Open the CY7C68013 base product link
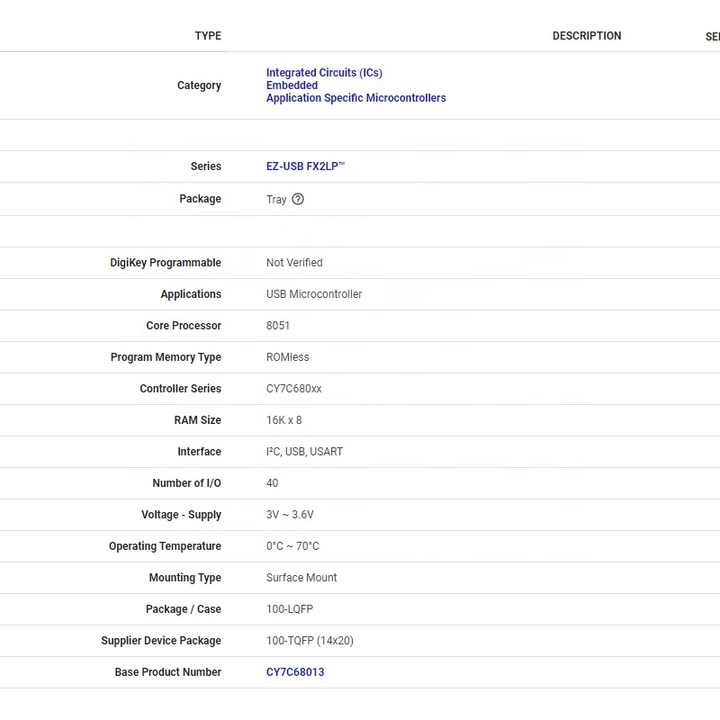Image resolution: width=720 pixels, height=720 pixels. click(295, 672)
